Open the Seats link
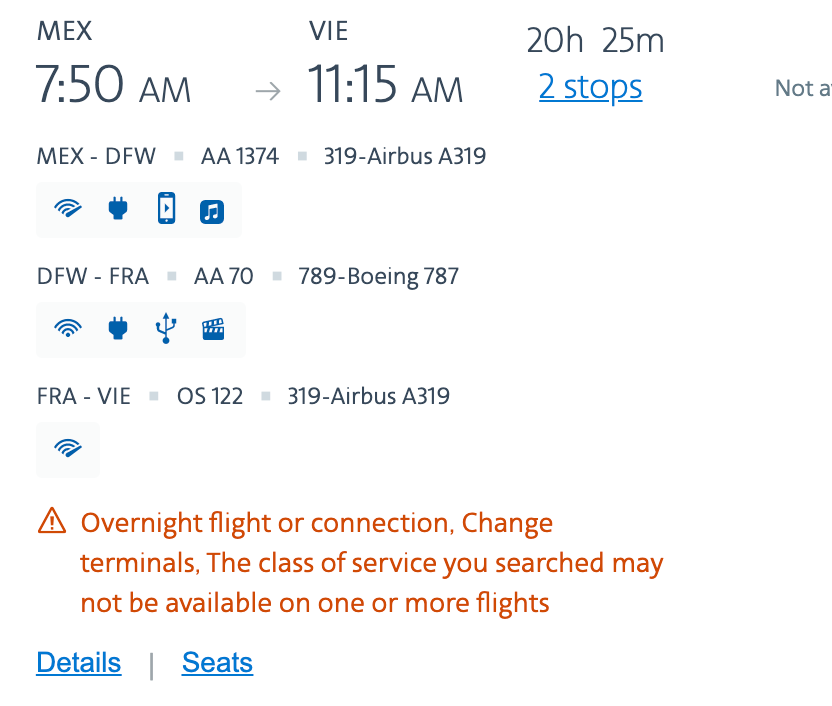The height and width of the screenshot is (706, 832). (218, 663)
